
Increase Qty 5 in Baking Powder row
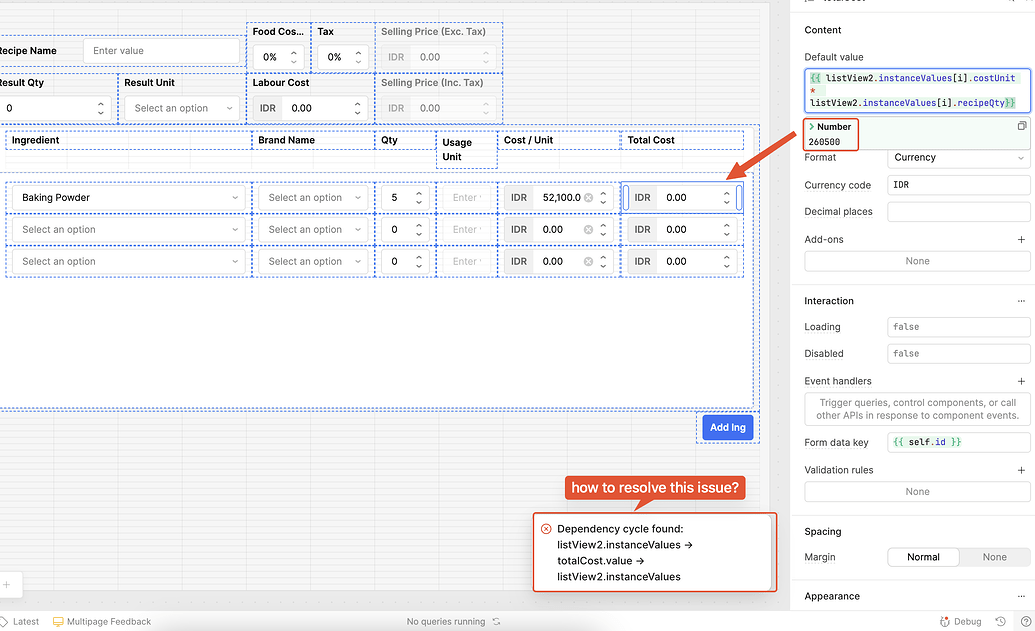418,193
